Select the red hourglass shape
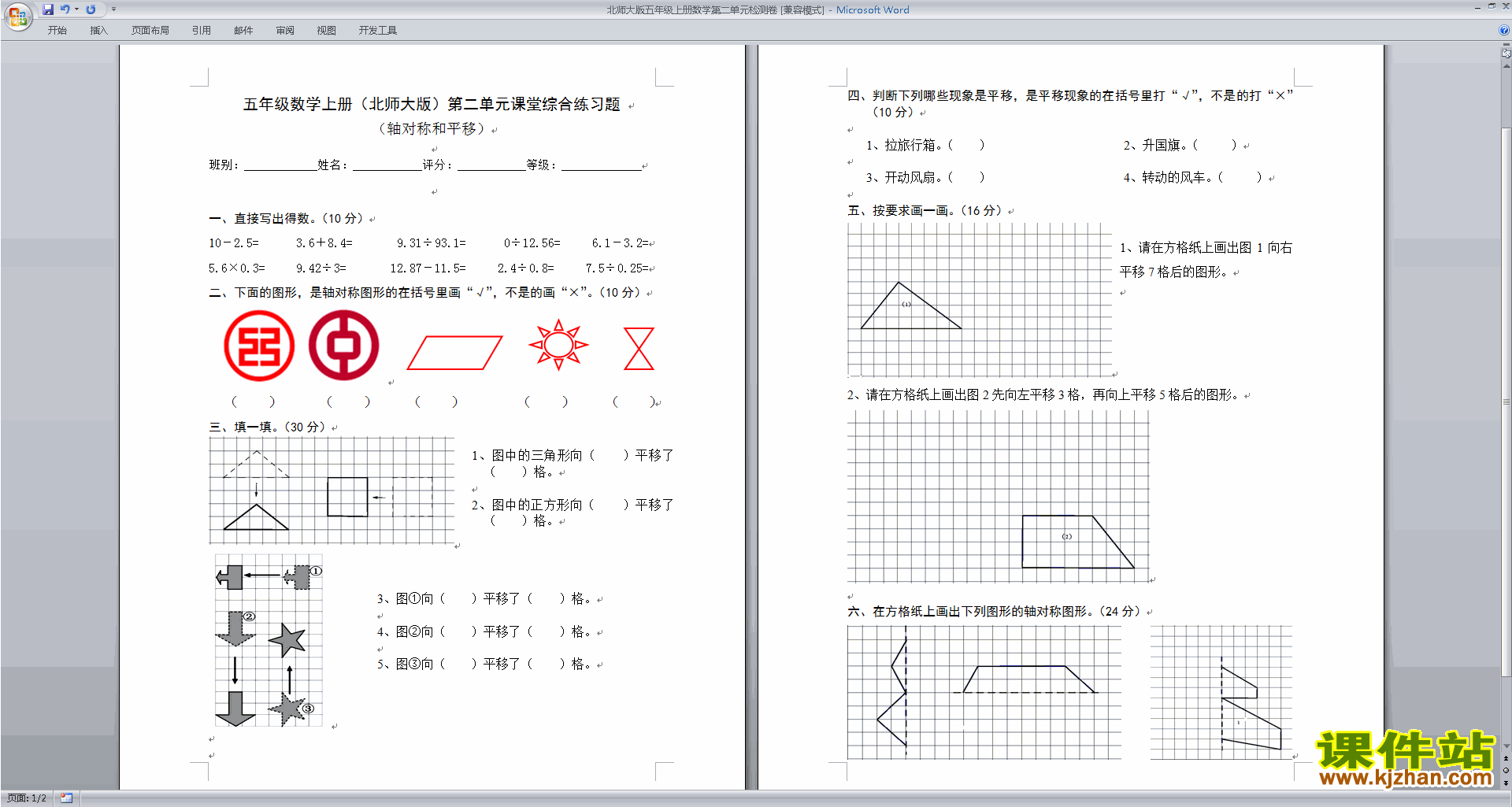Screen dimensions: 1512x807 point(639,349)
